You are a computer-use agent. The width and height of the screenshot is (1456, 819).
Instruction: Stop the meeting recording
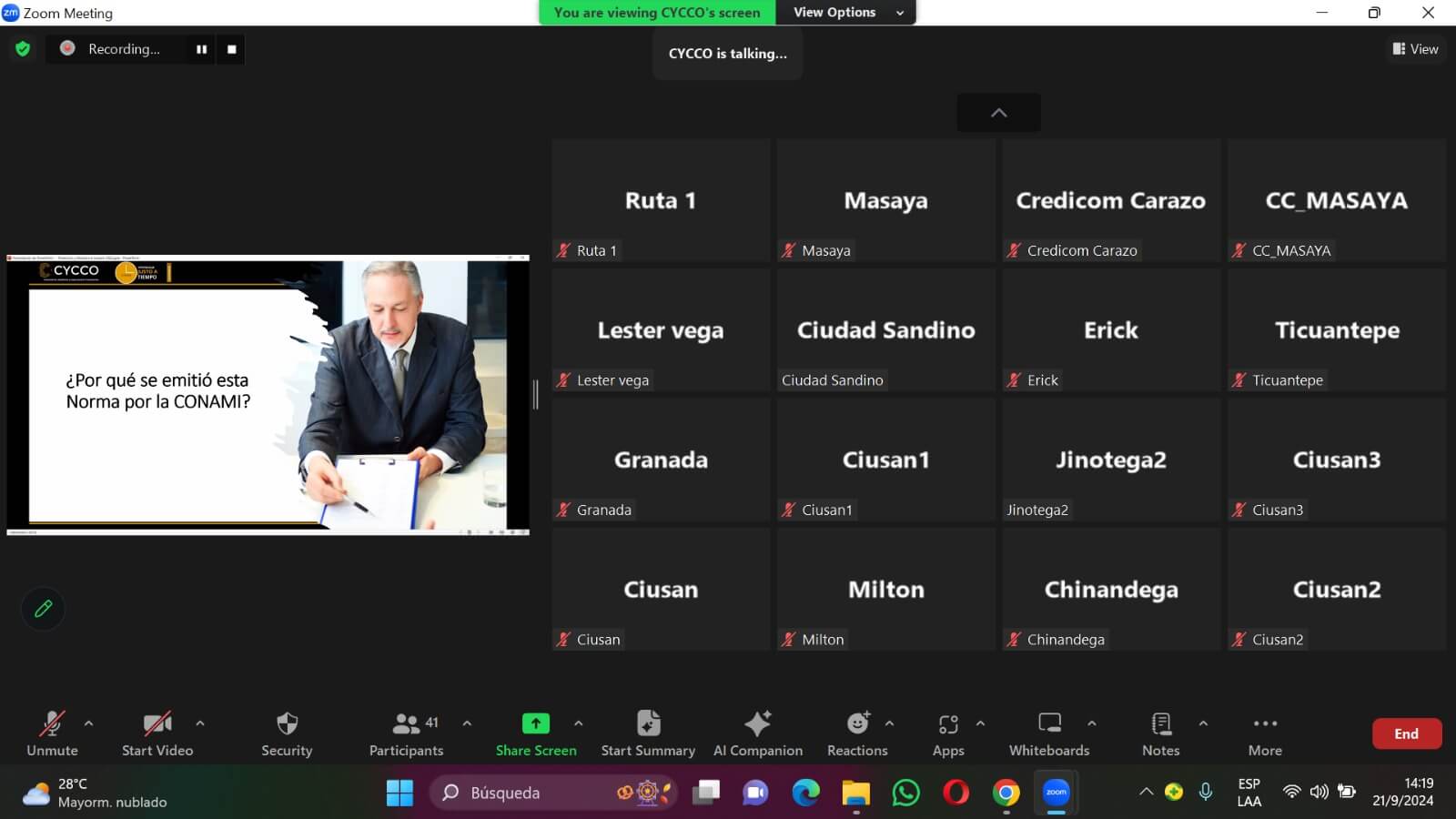(x=232, y=49)
